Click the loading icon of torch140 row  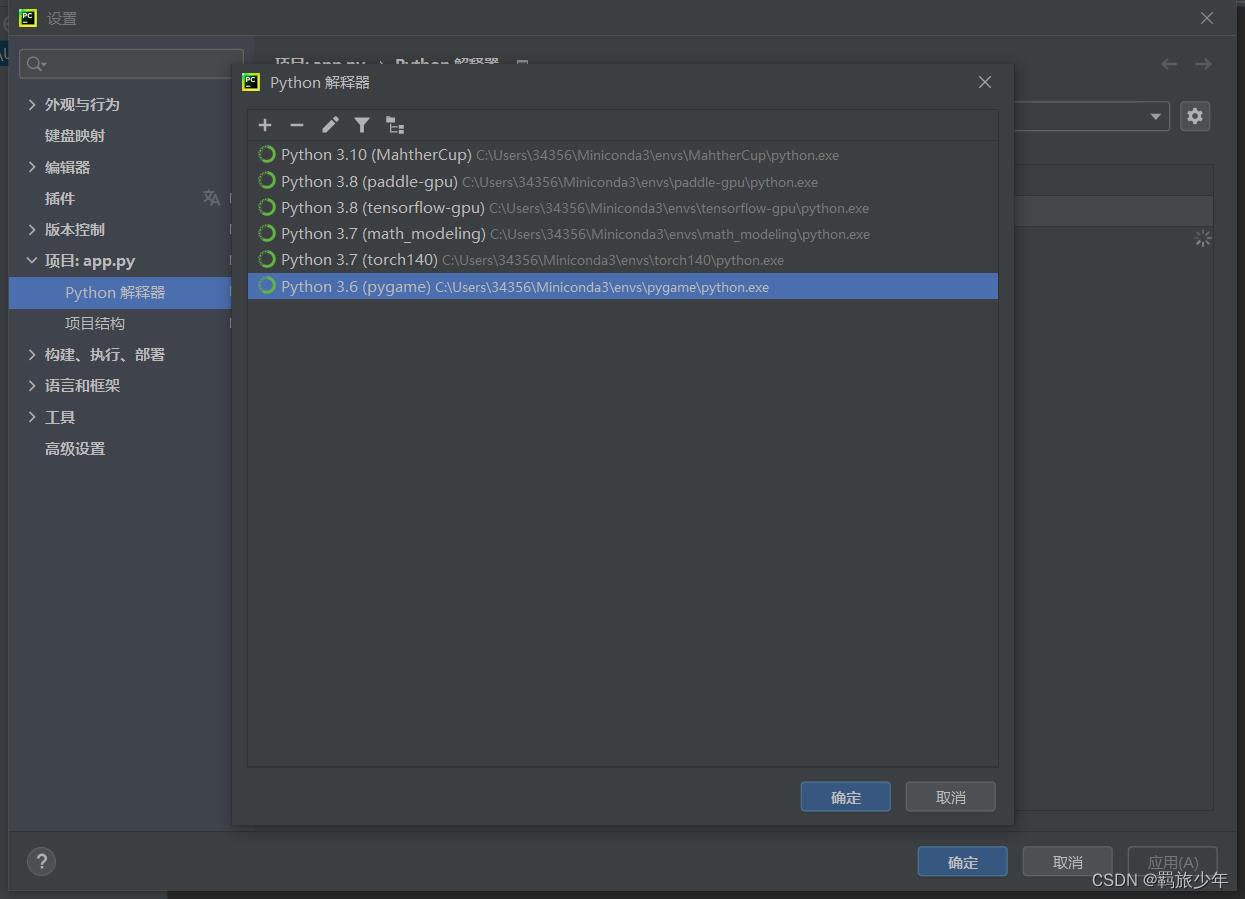point(267,260)
